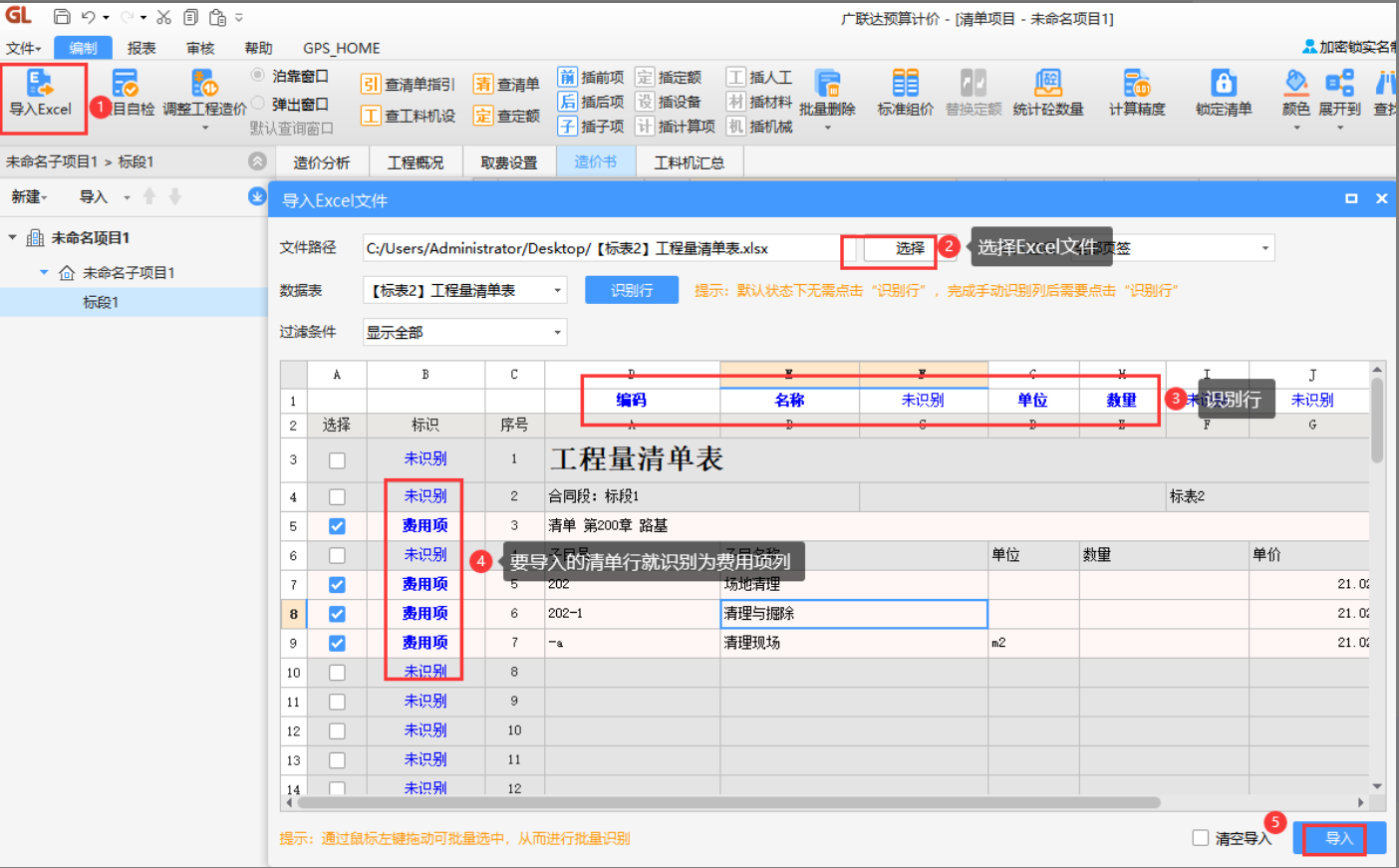
Task: Switch to the 取费设置 tab
Action: [508, 162]
